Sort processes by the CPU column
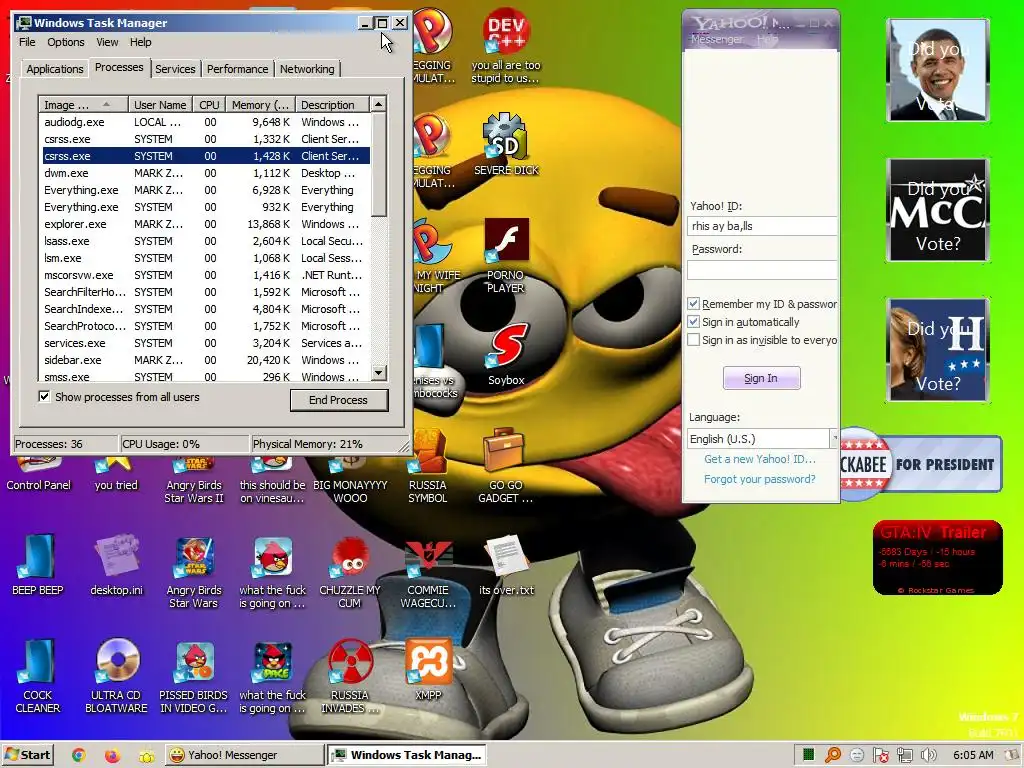This screenshot has width=1024, height=768. tap(209, 104)
